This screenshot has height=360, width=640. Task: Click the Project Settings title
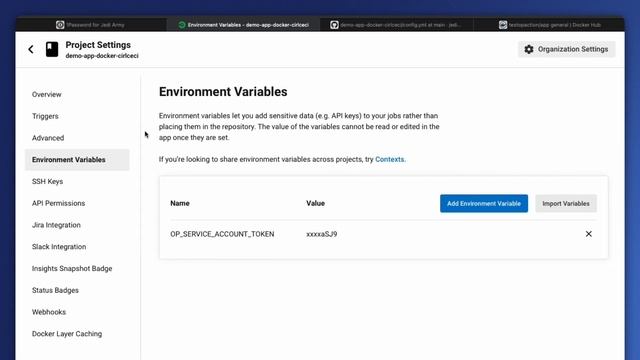pos(98,45)
